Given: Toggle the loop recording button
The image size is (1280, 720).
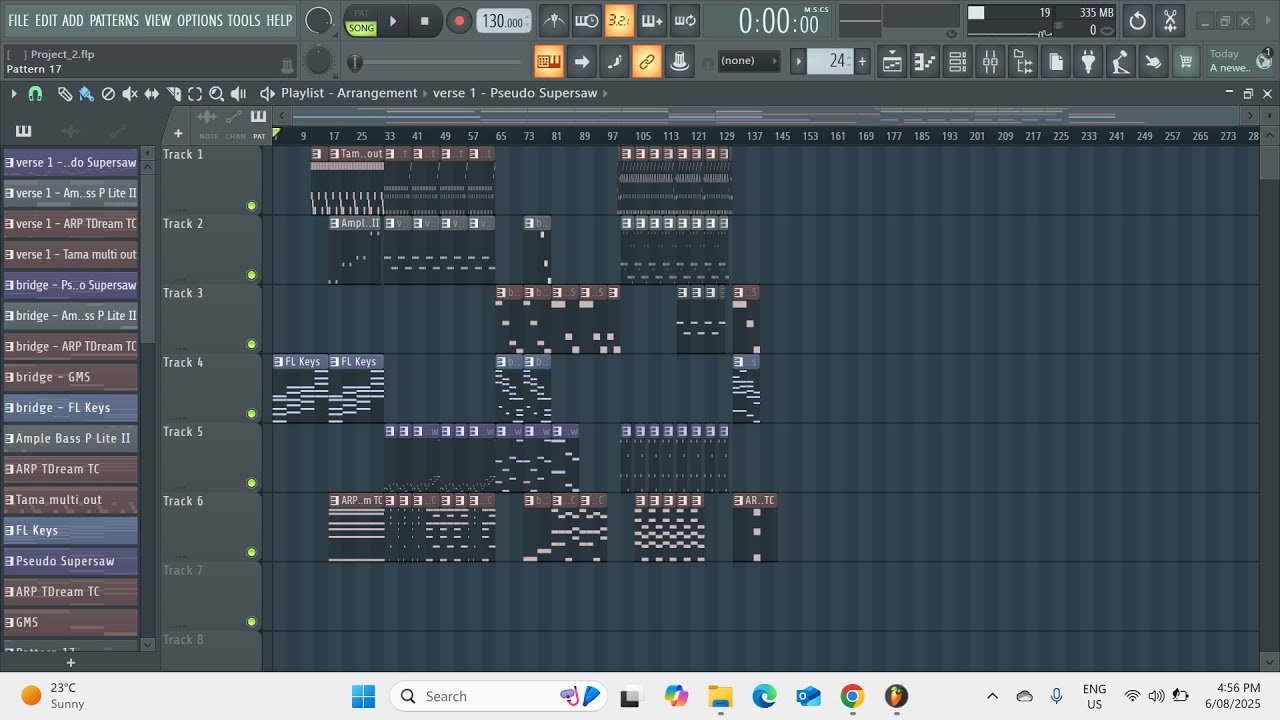Looking at the screenshot, I should (x=685, y=20).
